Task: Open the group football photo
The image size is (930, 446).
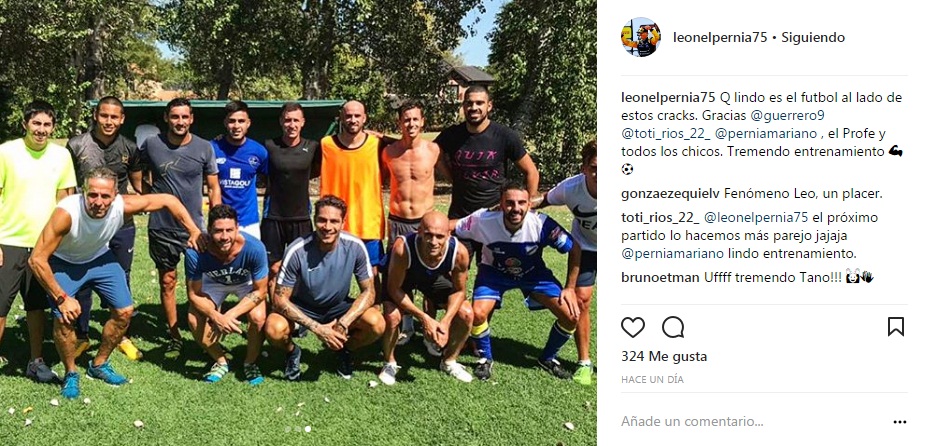Action: click(x=298, y=223)
